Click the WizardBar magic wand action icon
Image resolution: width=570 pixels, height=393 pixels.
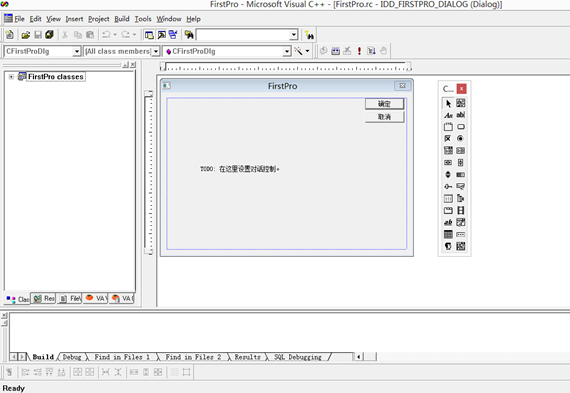click(298, 51)
